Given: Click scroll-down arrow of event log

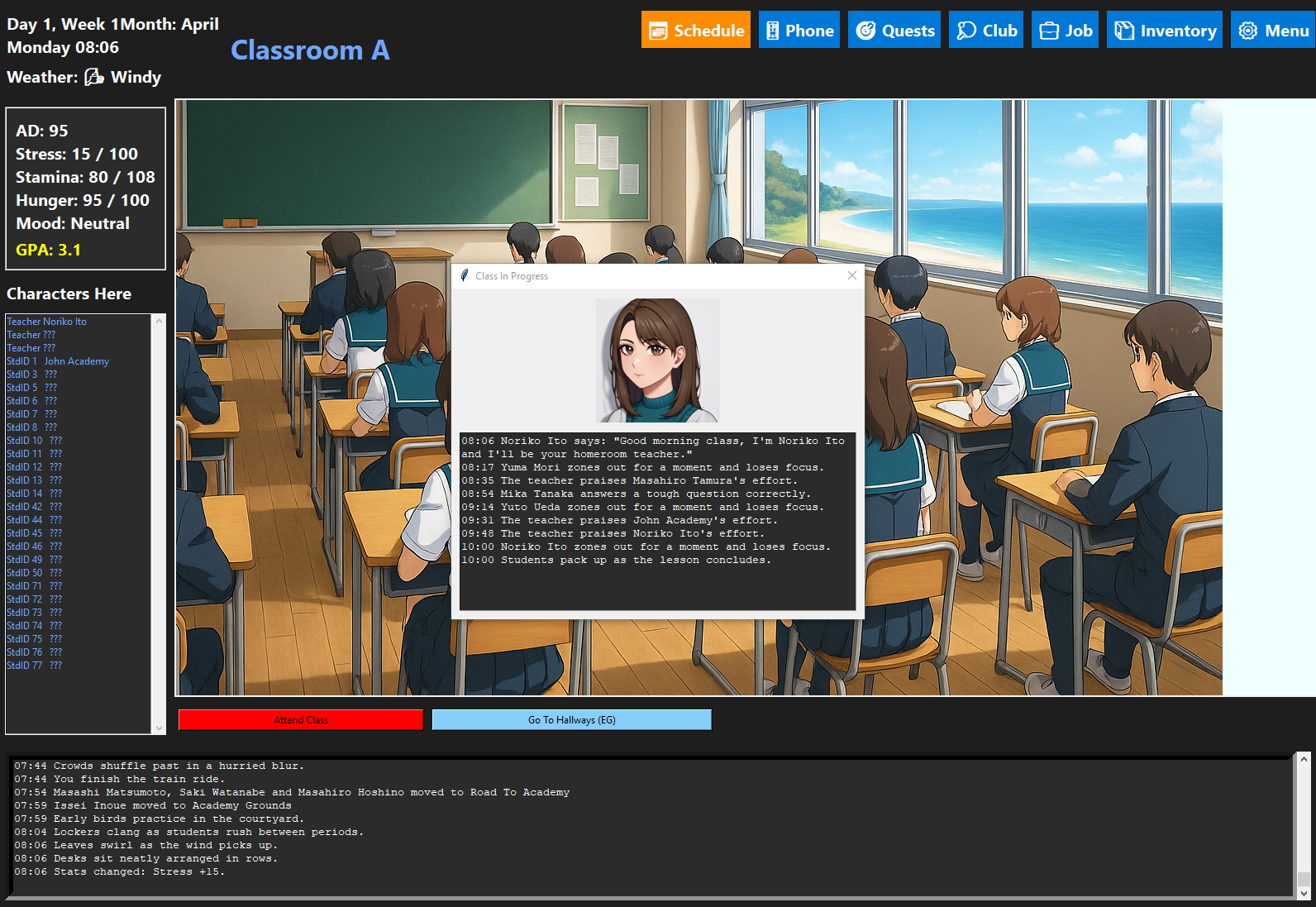Looking at the screenshot, I should point(1304,893).
